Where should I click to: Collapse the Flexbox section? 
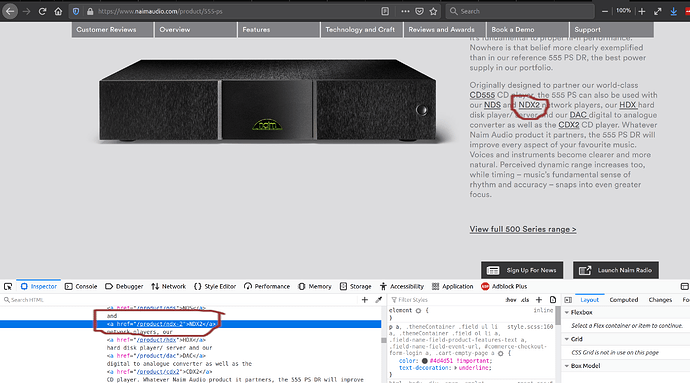click(x=567, y=313)
